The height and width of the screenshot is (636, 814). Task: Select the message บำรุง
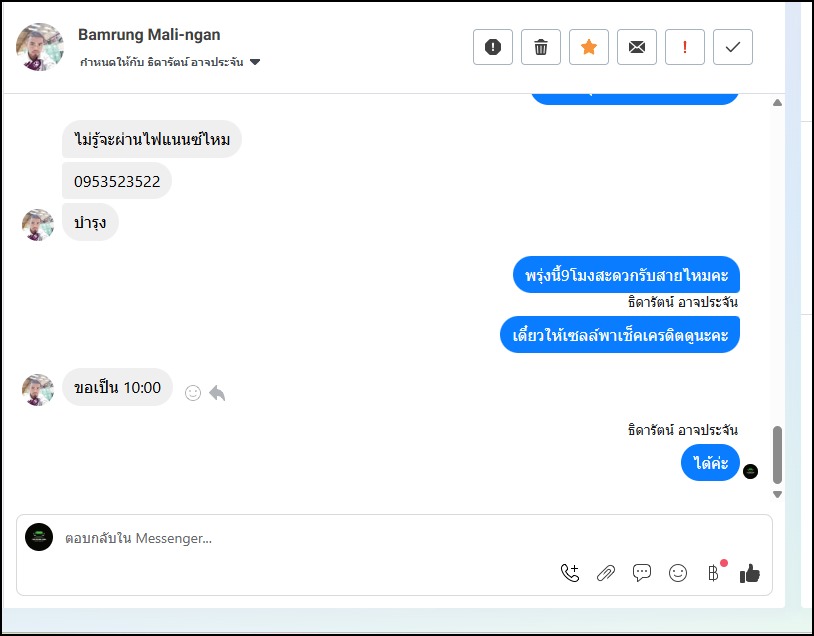click(90, 222)
